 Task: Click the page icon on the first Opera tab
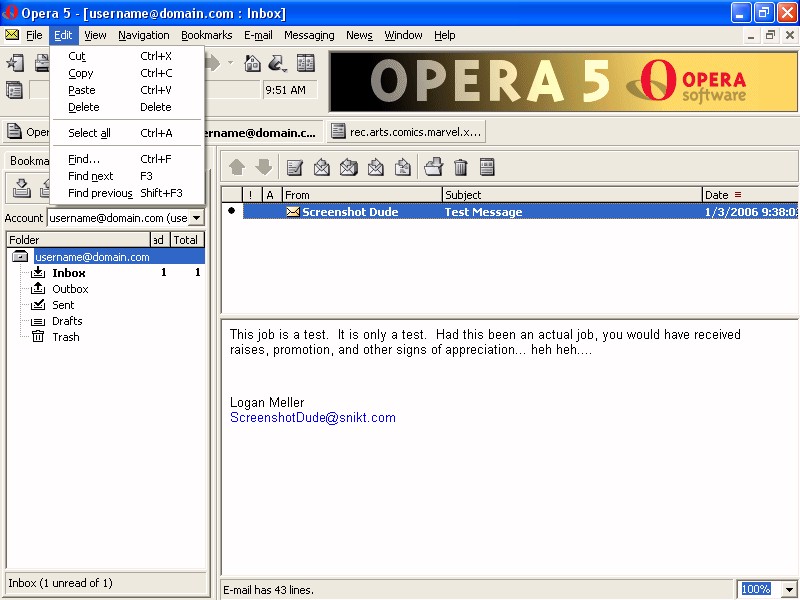(x=14, y=132)
